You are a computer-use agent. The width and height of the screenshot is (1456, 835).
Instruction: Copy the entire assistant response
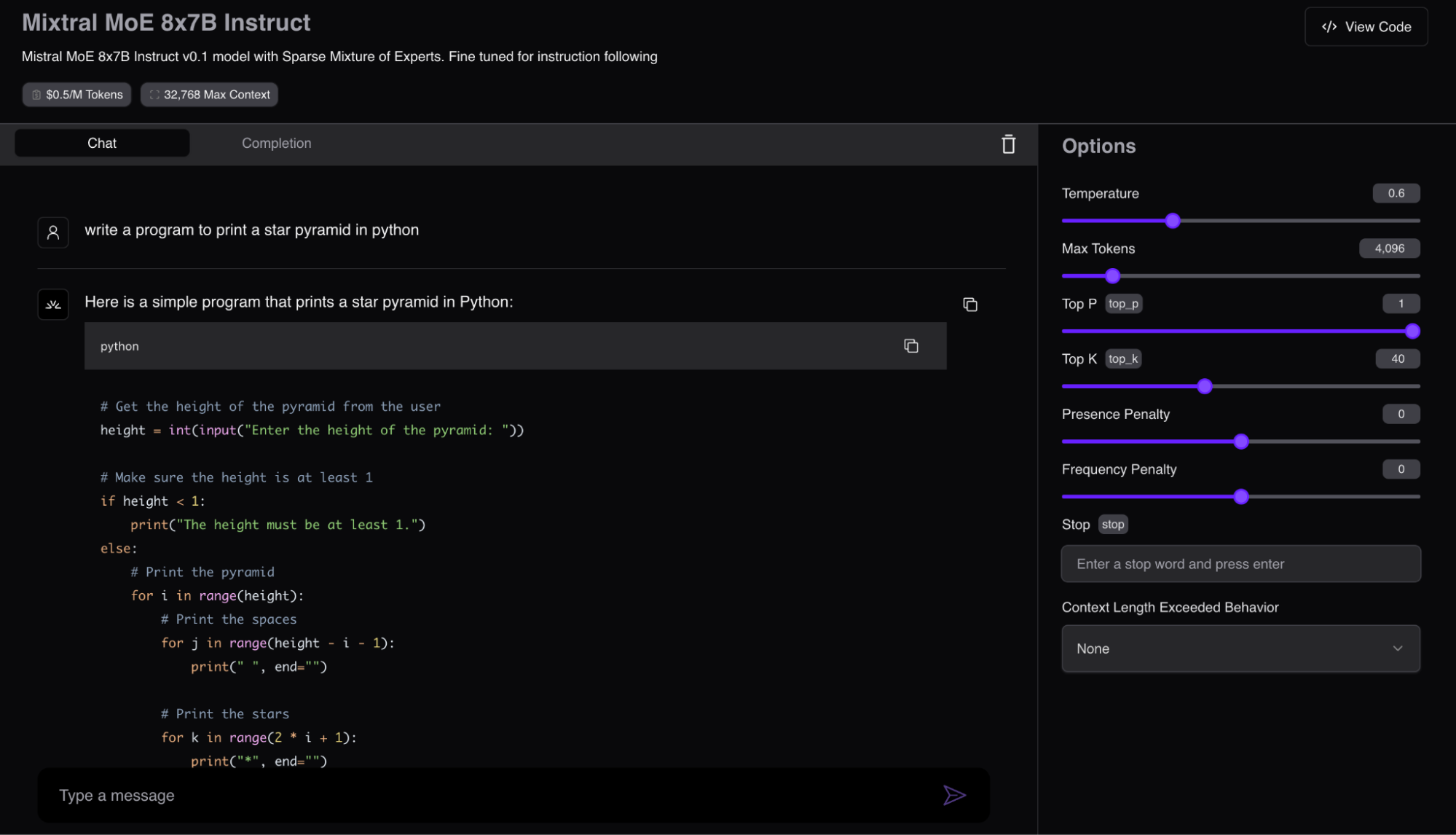pos(969,305)
